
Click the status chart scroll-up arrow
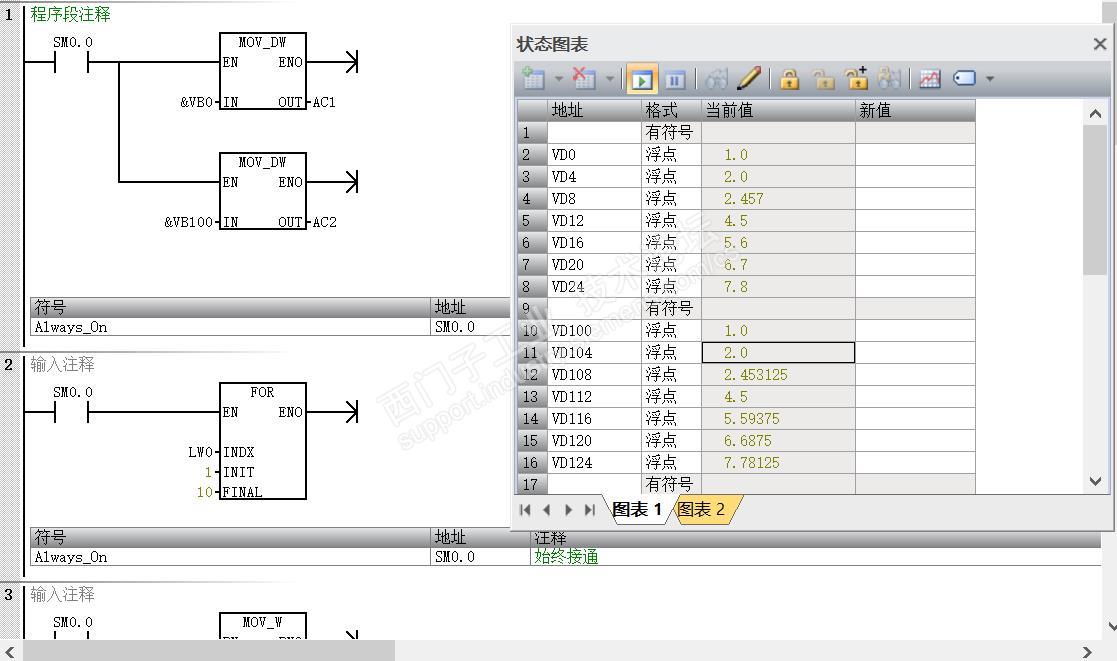pos(1096,113)
